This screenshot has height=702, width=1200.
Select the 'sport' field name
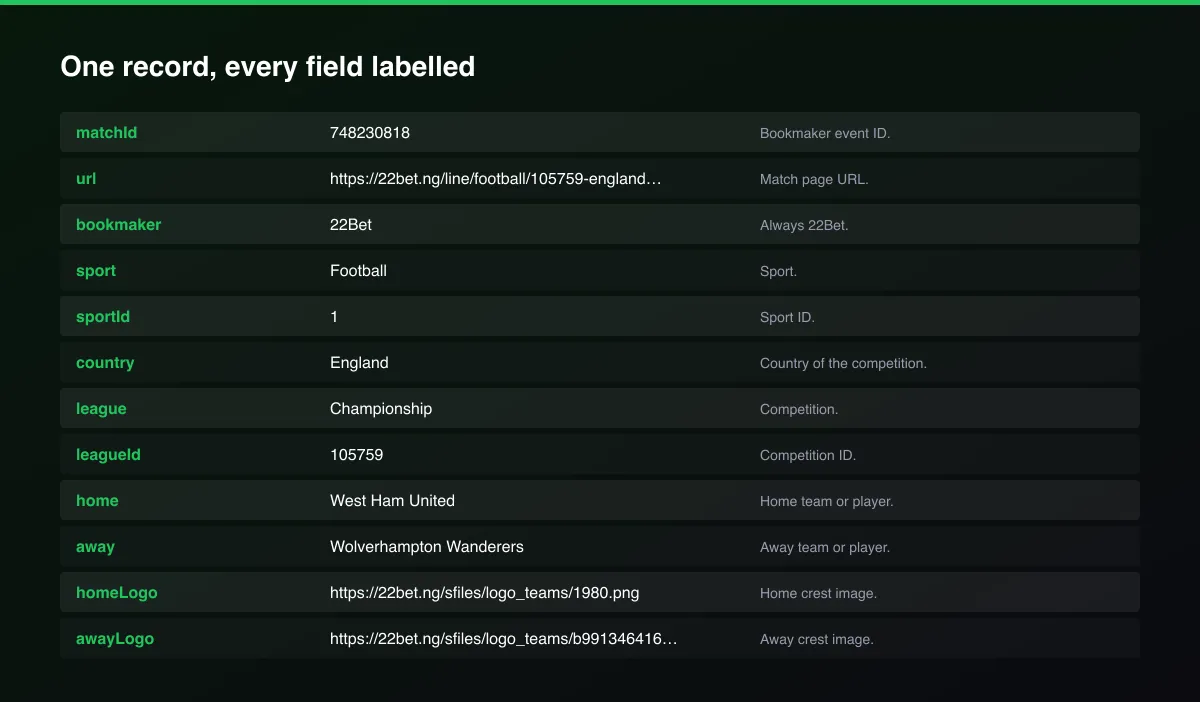(96, 270)
